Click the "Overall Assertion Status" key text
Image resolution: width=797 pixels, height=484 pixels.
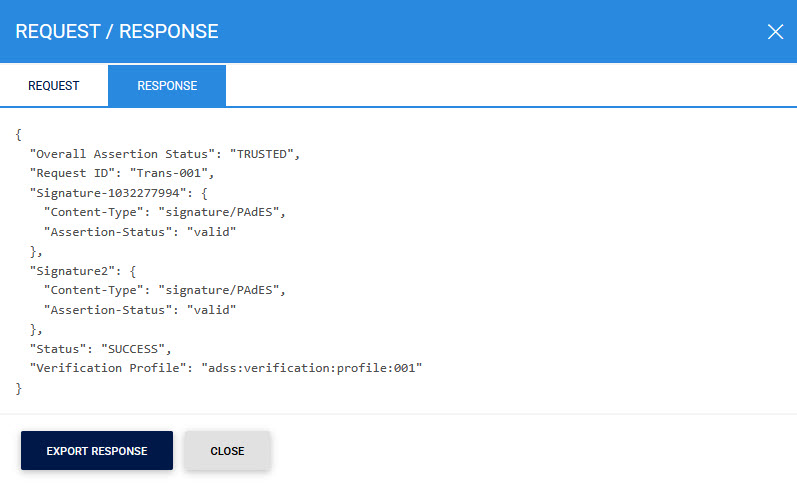[126, 154]
